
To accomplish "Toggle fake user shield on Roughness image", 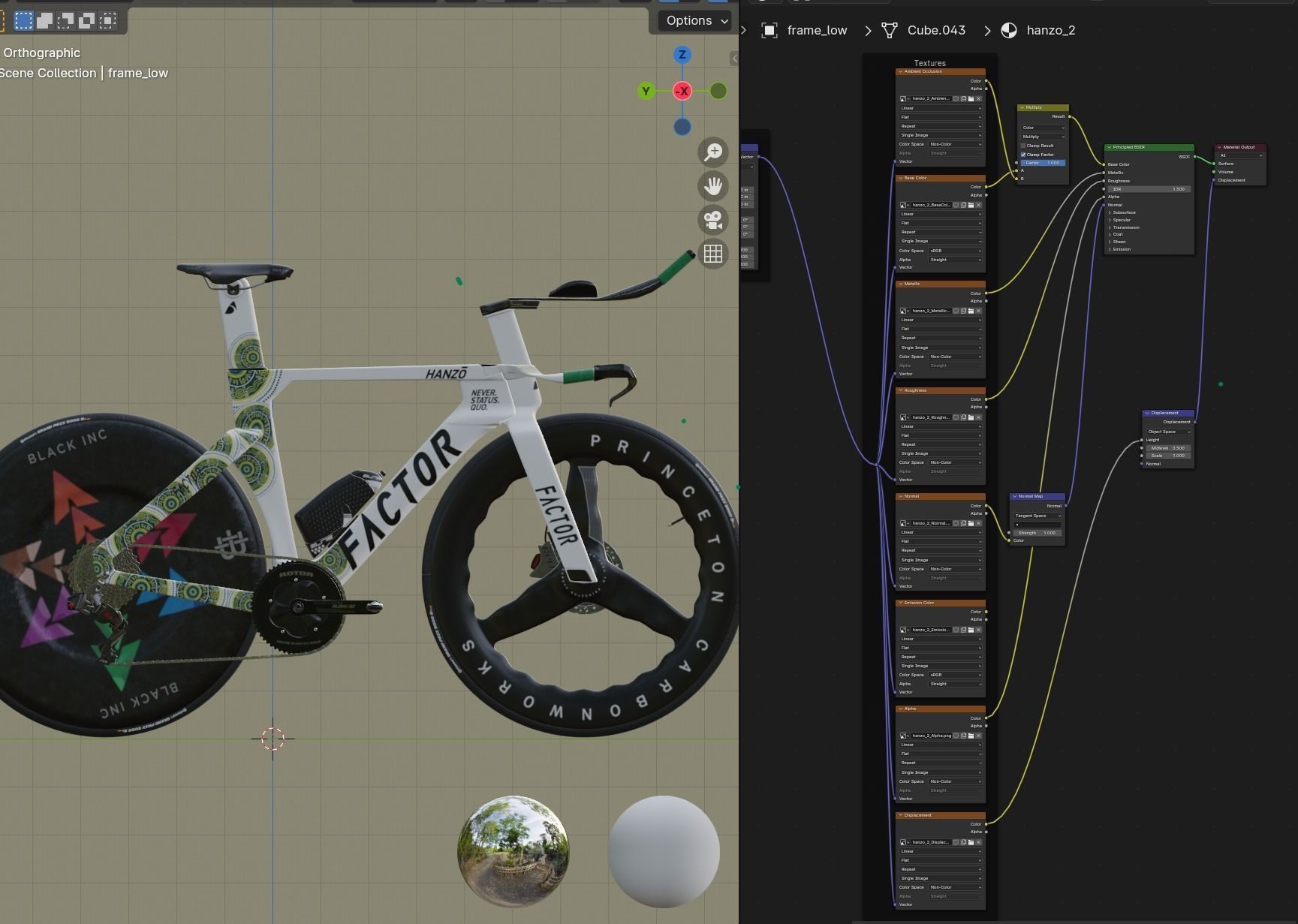I will coord(956,417).
